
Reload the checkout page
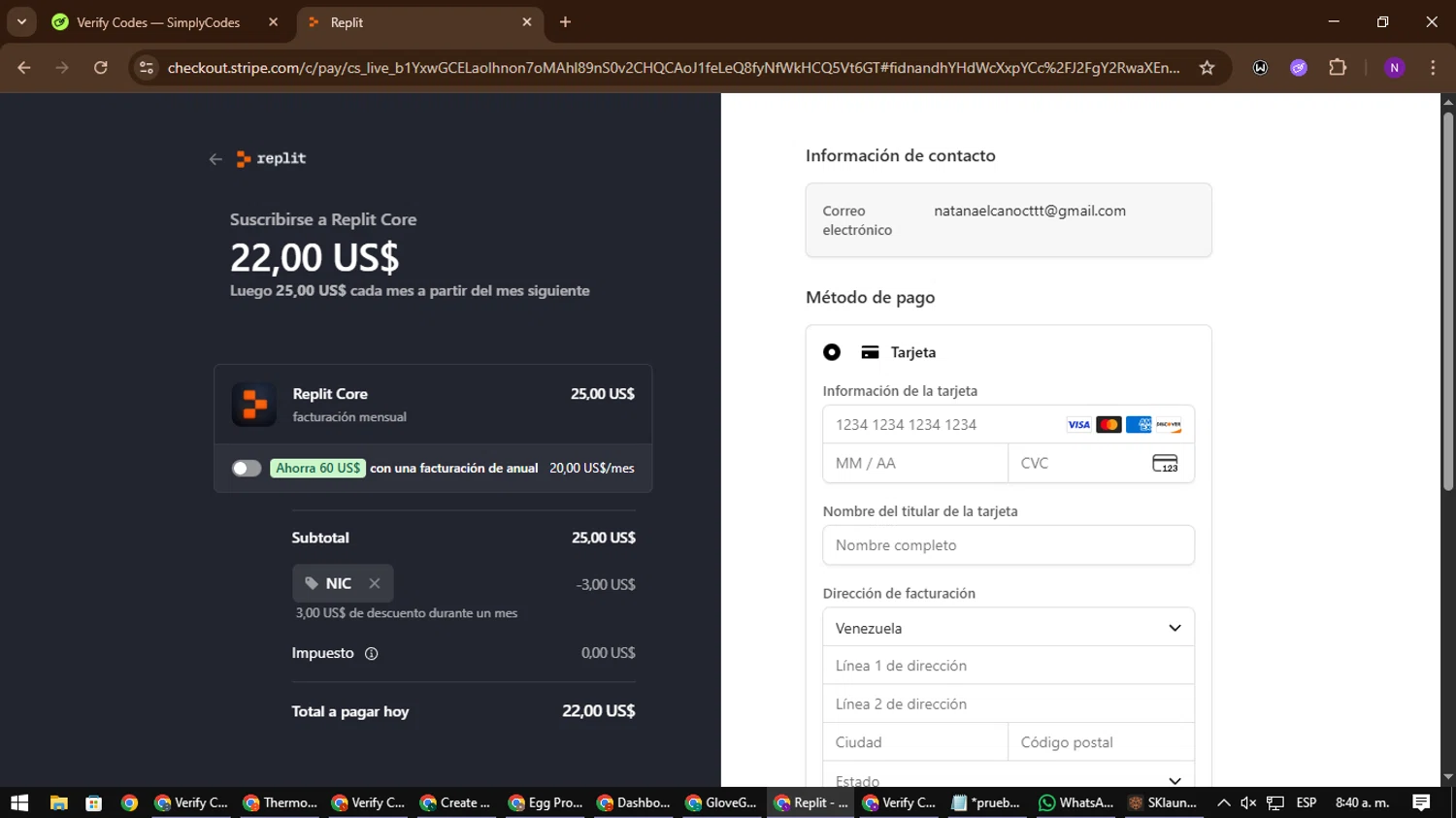tap(100, 68)
